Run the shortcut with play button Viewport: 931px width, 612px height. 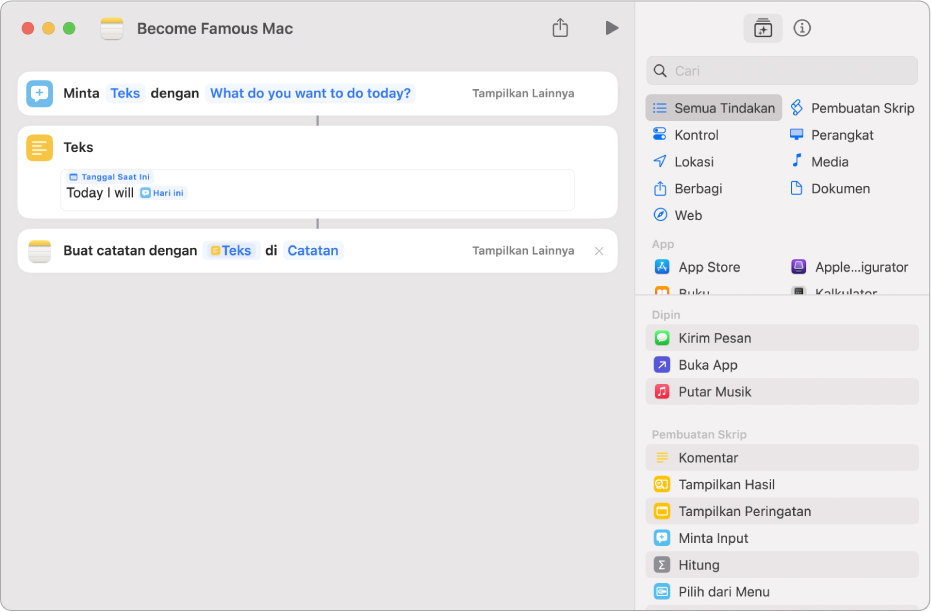pos(611,28)
